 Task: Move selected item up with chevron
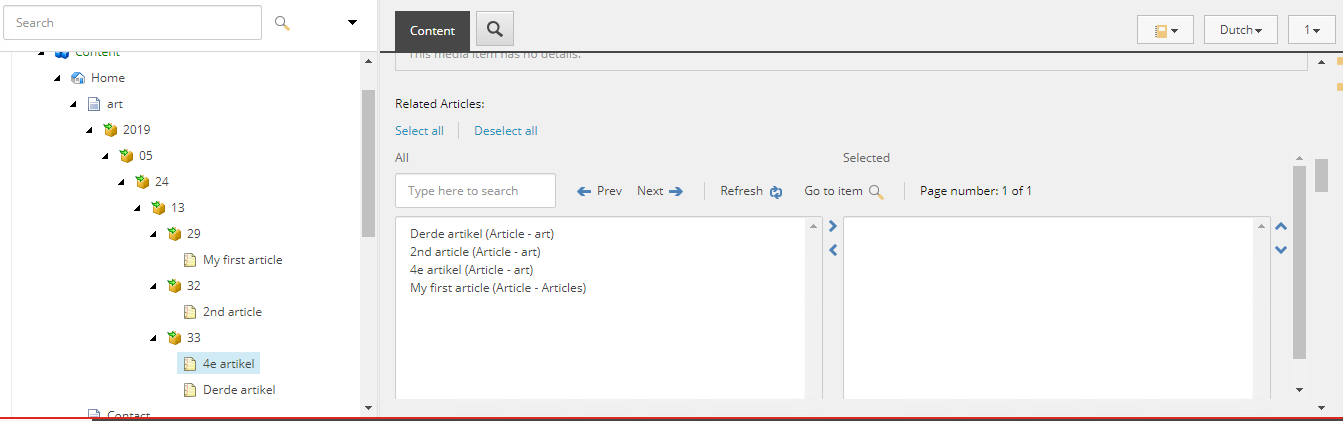[x=1281, y=227]
